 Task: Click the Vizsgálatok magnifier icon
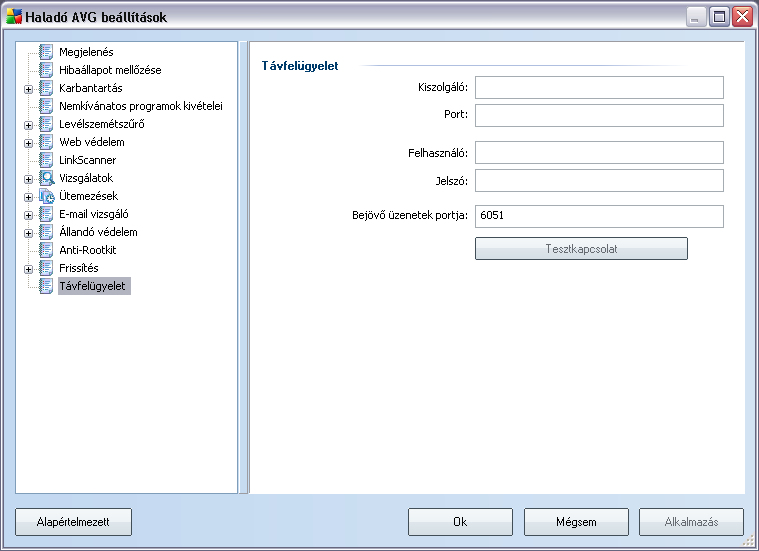(46, 178)
